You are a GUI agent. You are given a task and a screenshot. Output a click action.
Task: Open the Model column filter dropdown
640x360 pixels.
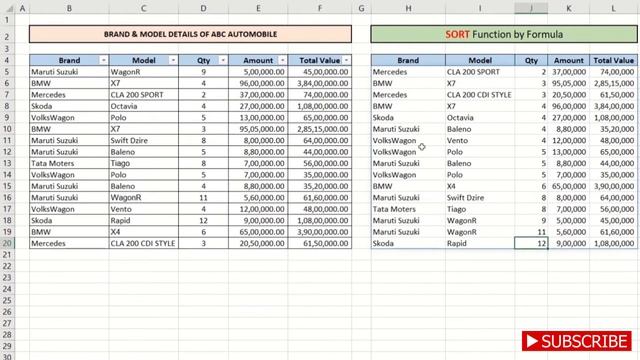click(173, 60)
